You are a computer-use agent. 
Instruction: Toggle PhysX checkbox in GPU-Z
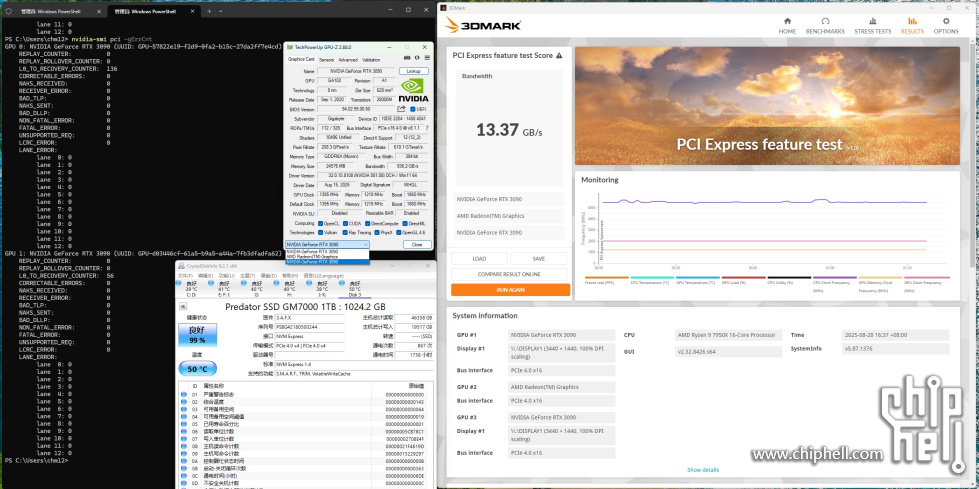pyautogui.click(x=377, y=232)
